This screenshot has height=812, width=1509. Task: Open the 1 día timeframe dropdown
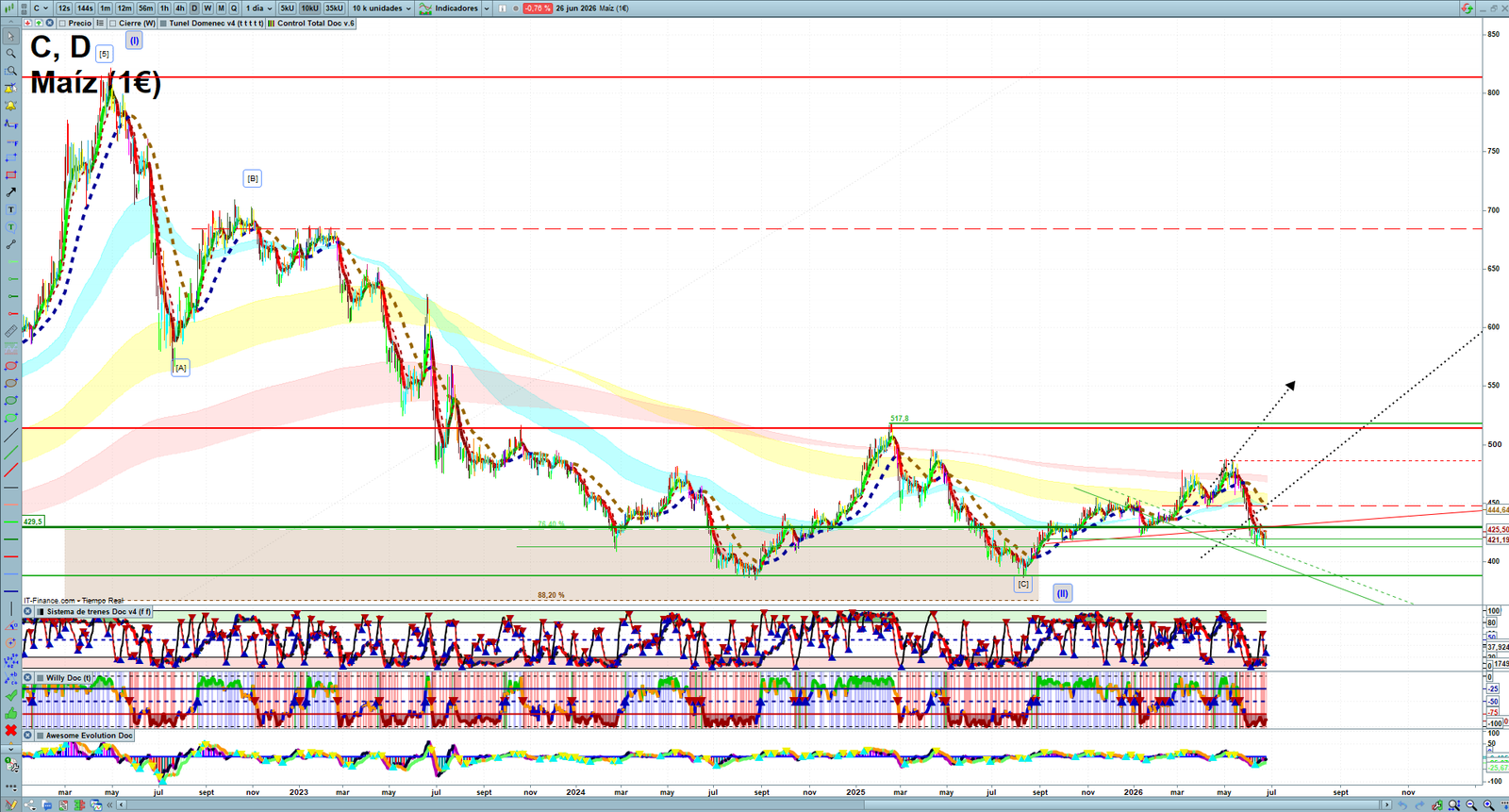(x=258, y=8)
